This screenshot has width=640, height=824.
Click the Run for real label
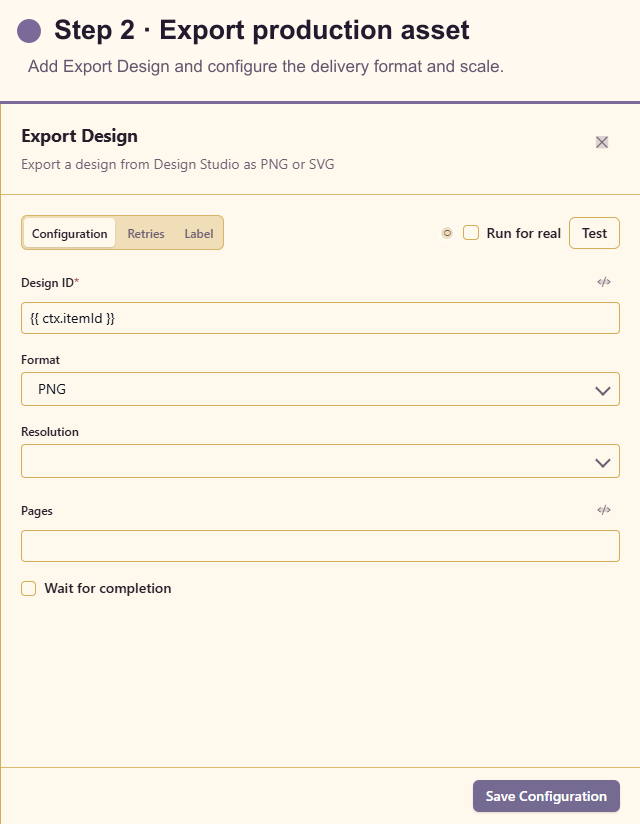pyautogui.click(x=523, y=233)
